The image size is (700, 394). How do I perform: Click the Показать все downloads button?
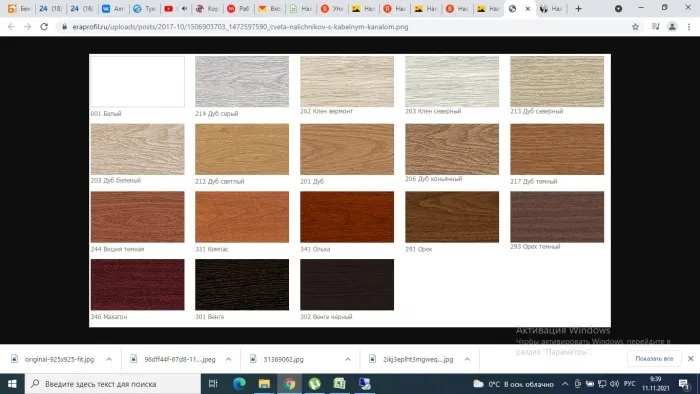click(654, 359)
